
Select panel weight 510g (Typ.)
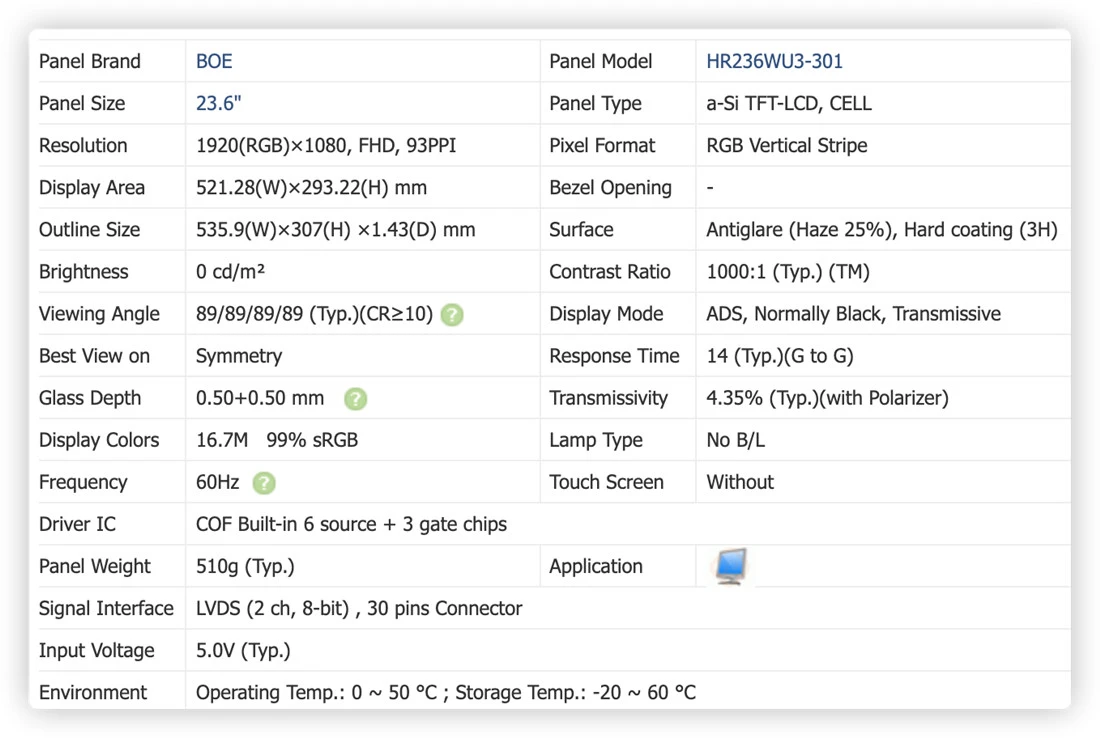(x=245, y=566)
